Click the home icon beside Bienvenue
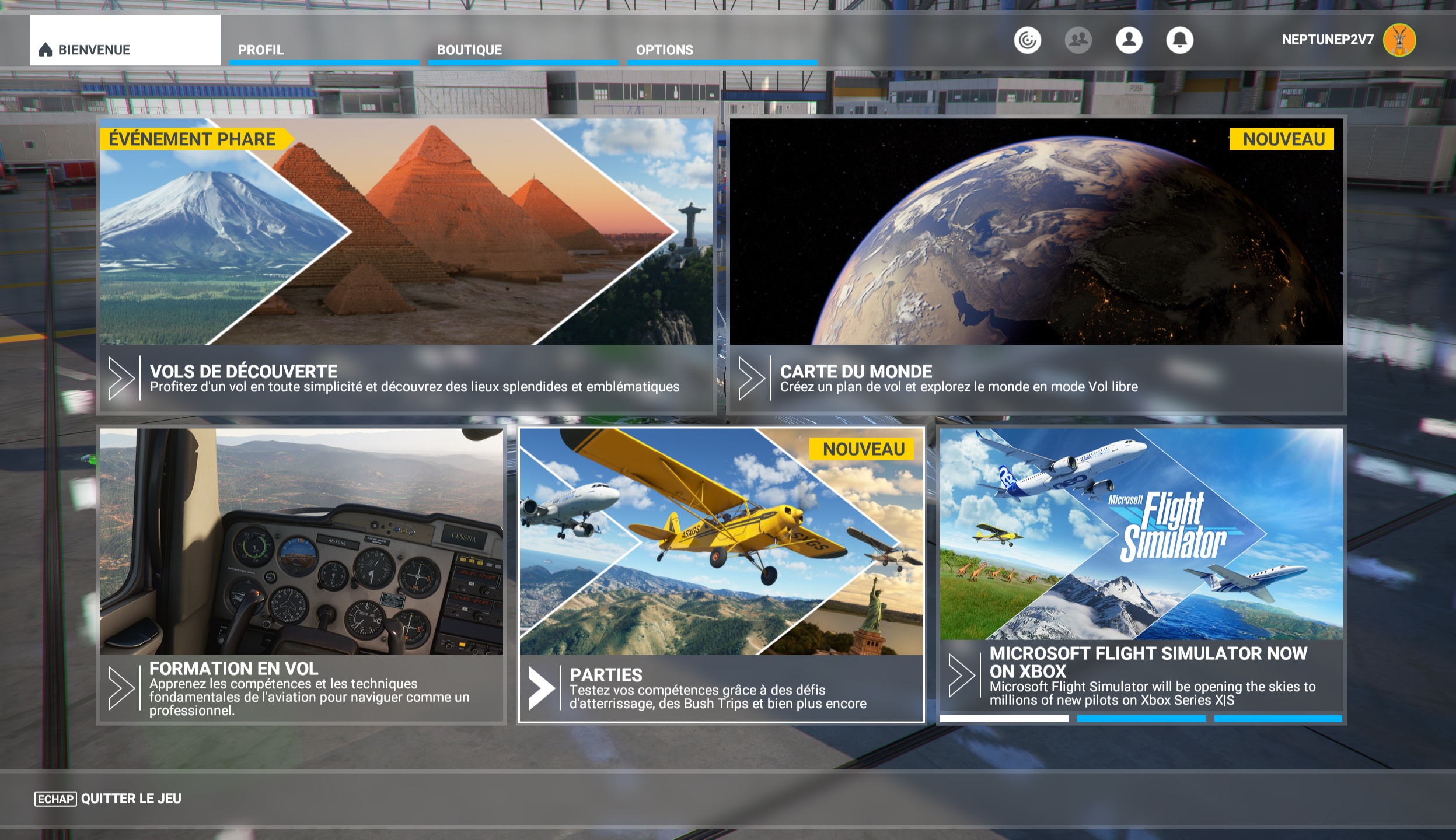This screenshot has height=840, width=1456. tap(46, 50)
